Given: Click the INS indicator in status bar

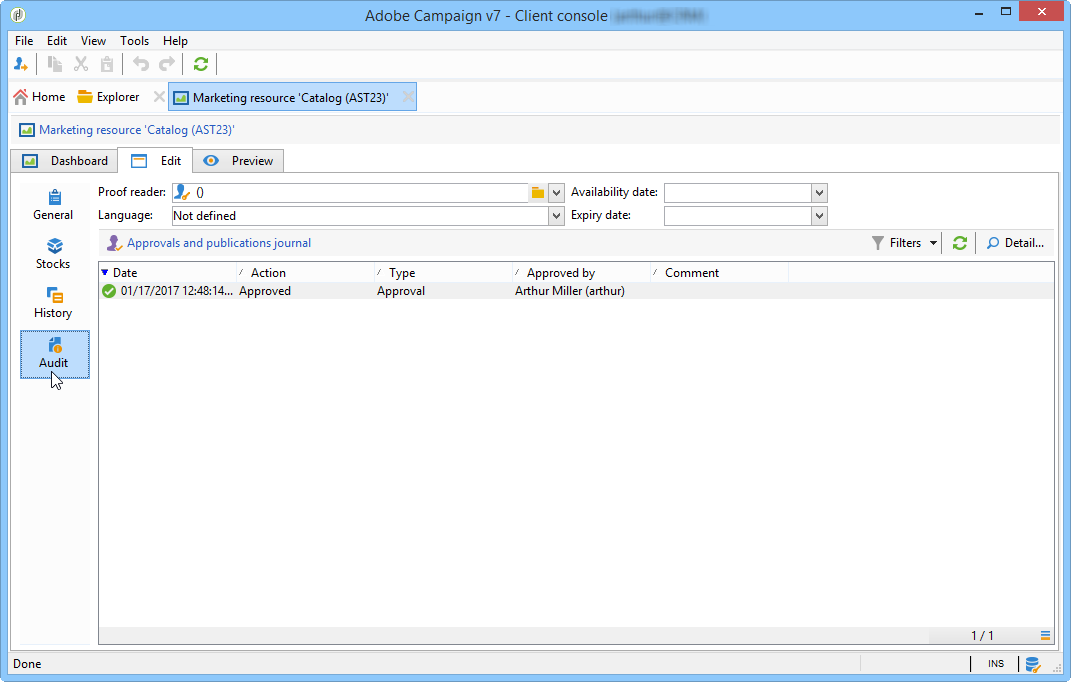Looking at the screenshot, I should (x=996, y=665).
